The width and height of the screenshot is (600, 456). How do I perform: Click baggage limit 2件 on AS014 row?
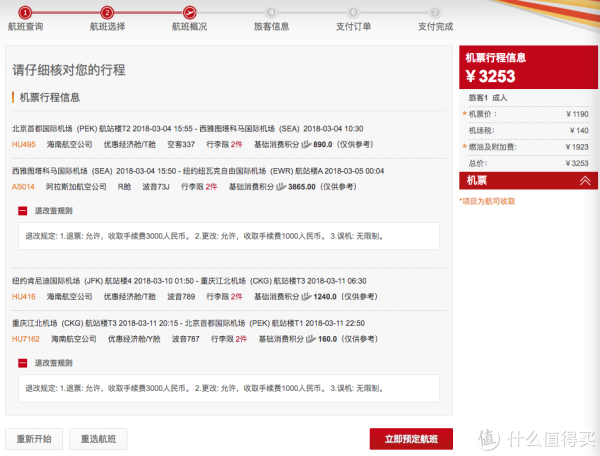[211, 187]
